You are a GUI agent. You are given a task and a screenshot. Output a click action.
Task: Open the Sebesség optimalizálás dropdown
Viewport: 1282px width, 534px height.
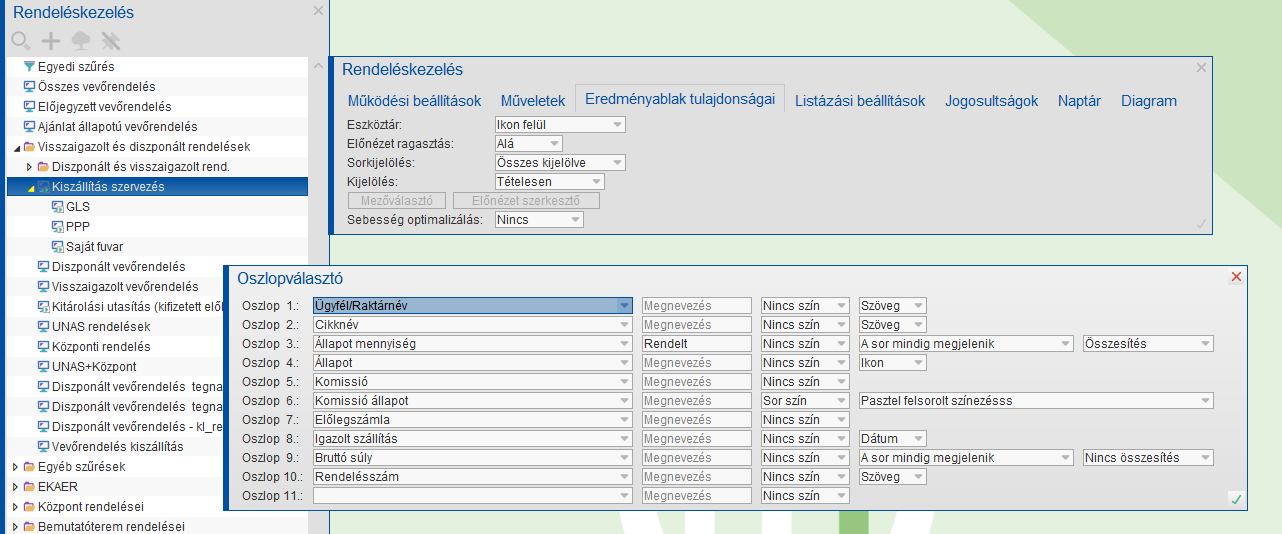[539, 219]
